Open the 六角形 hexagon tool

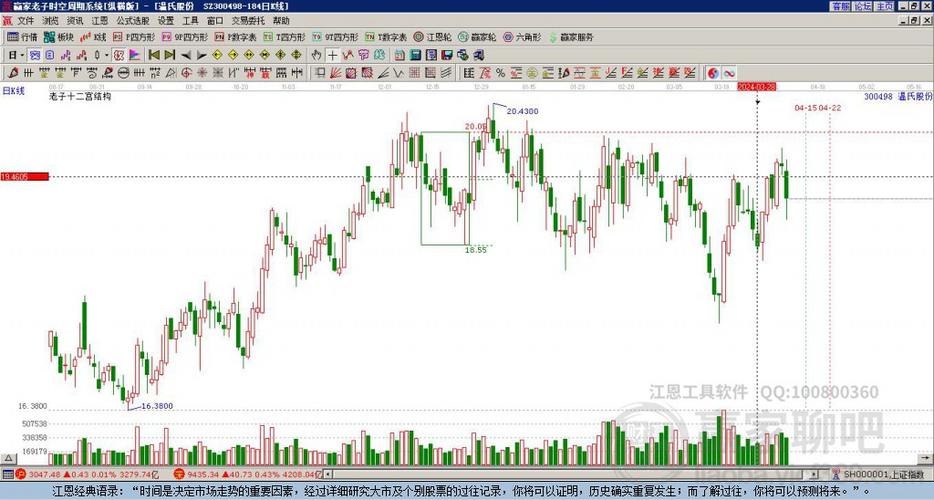click(x=522, y=37)
